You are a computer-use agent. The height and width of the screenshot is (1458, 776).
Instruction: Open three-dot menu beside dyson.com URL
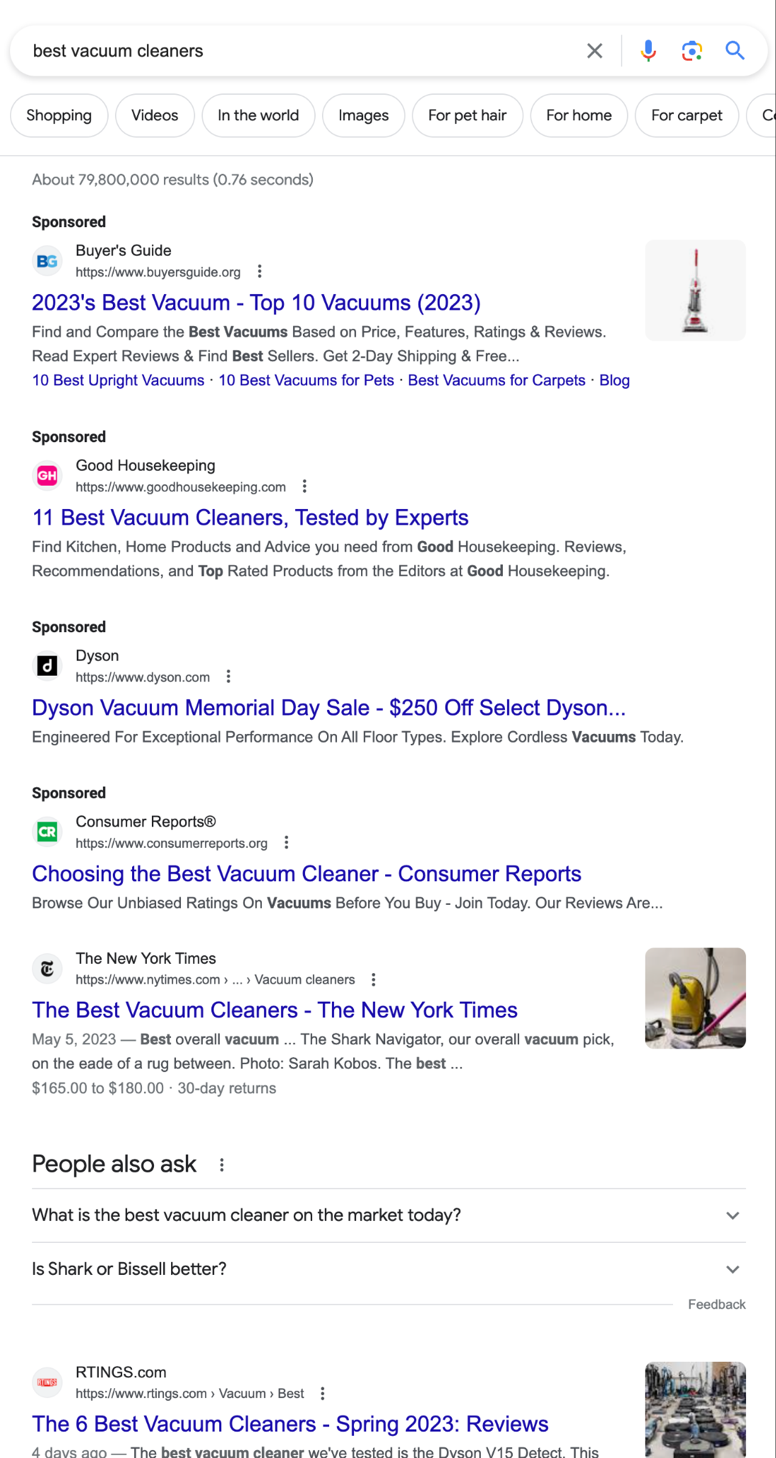tap(229, 677)
